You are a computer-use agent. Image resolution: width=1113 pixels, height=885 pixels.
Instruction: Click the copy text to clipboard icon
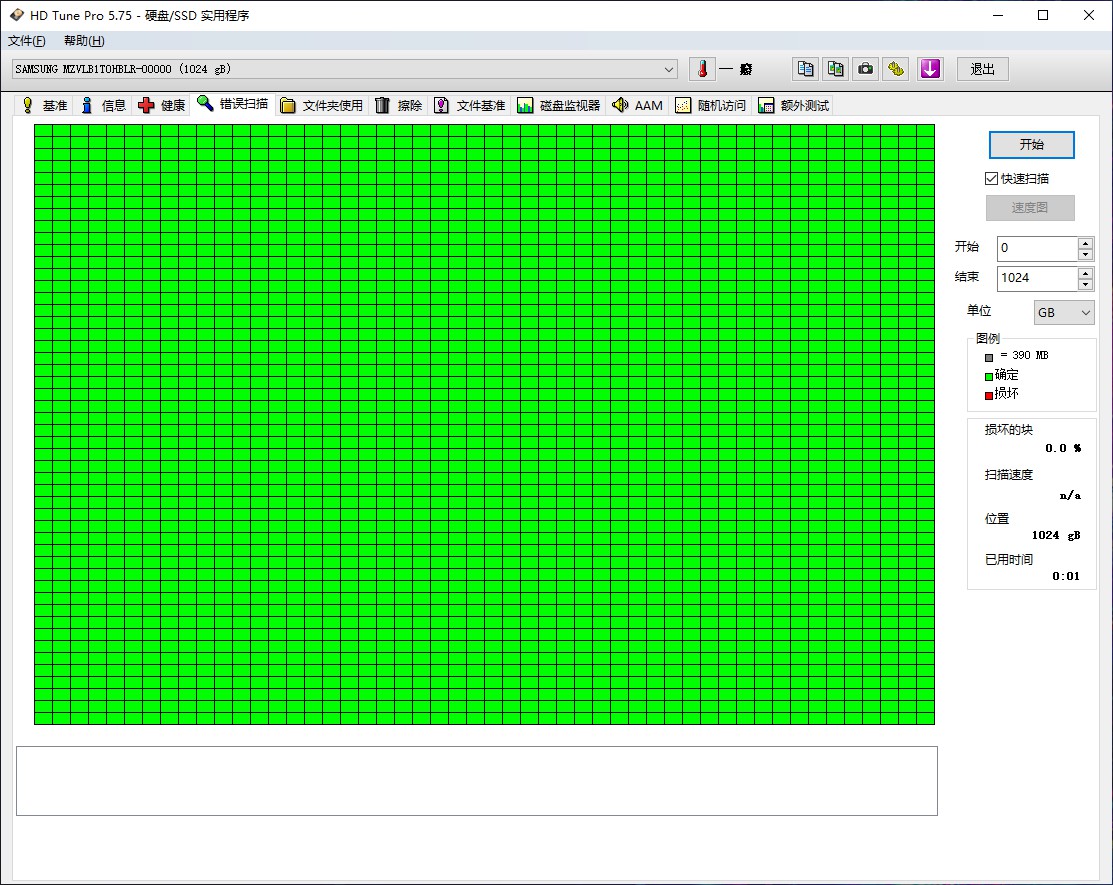click(805, 69)
